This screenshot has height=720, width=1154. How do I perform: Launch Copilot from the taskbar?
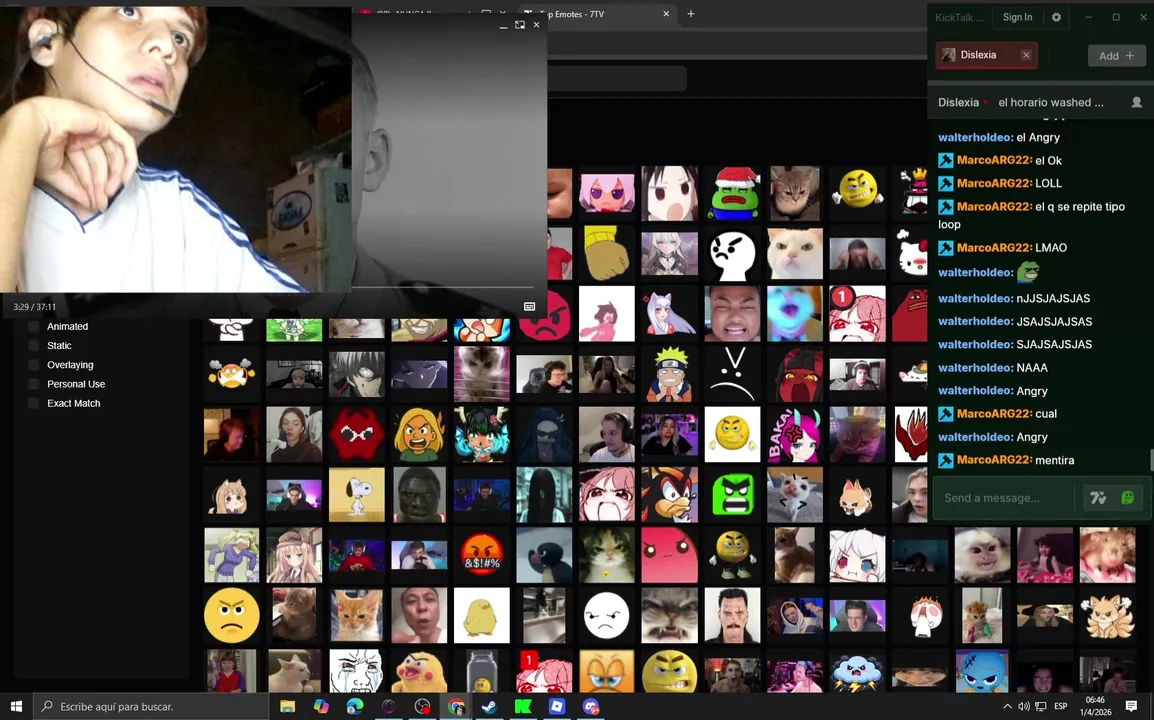pos(321,706)
